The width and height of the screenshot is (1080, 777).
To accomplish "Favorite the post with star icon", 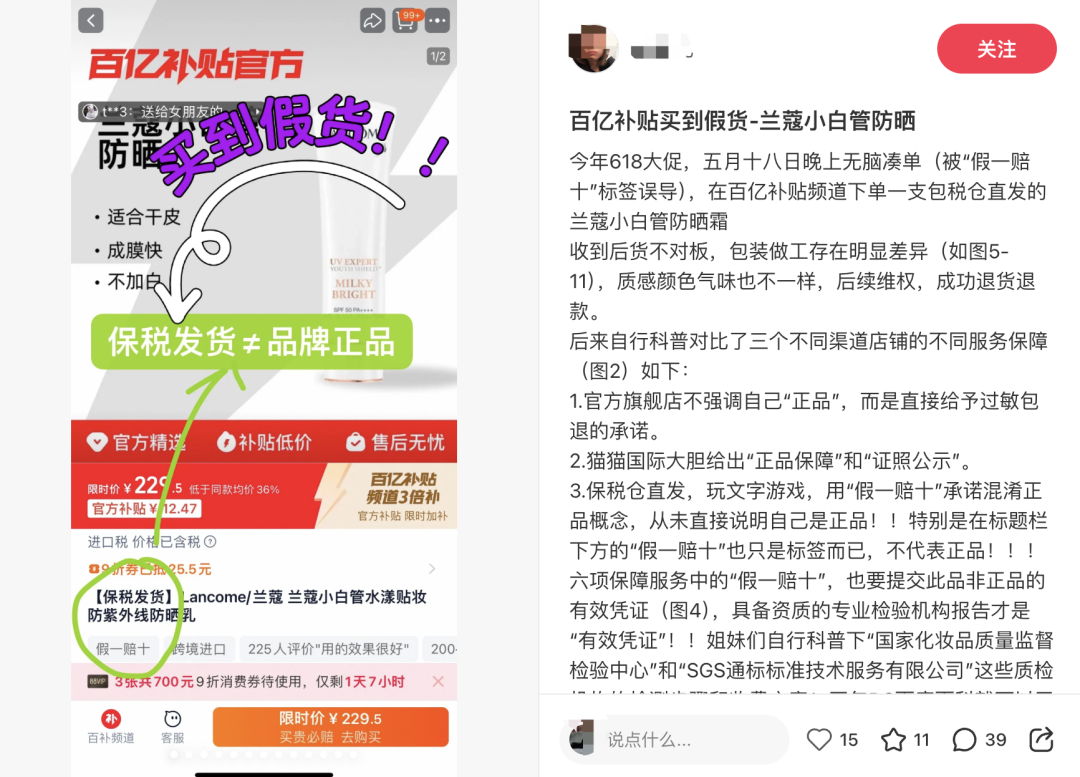I will (x=893, y=740).
